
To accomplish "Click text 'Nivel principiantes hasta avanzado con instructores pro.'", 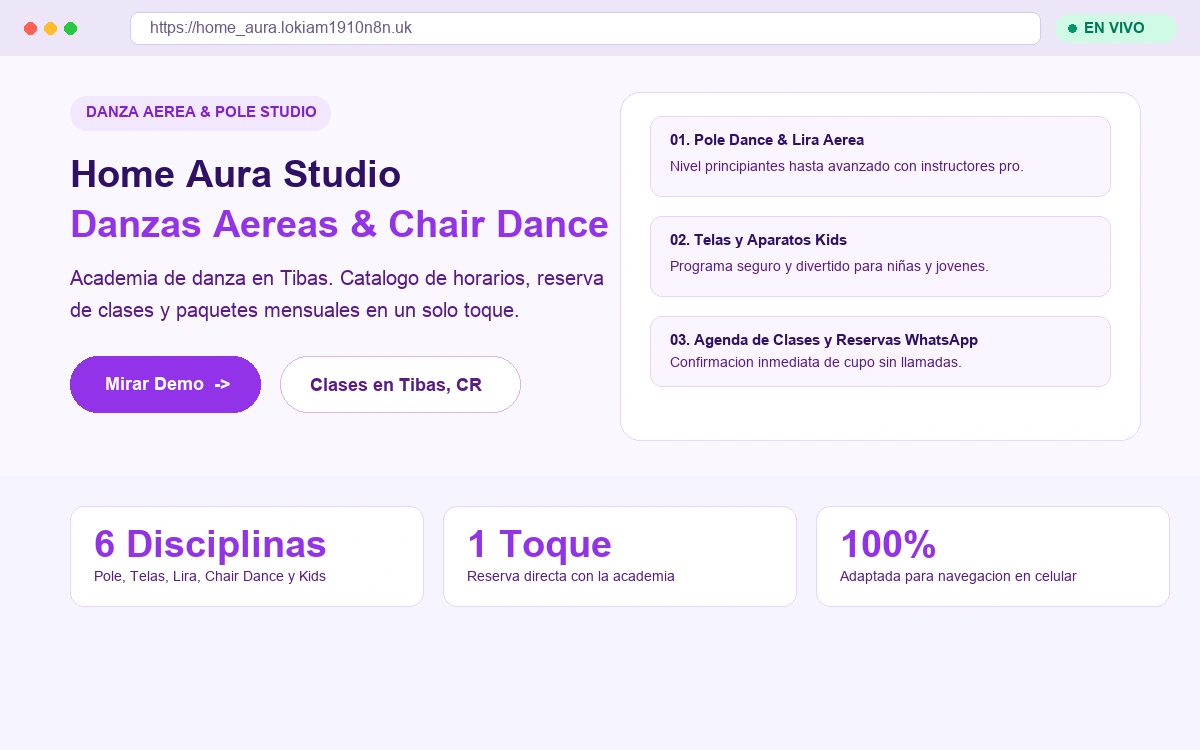I will click(x=846, y=166).
